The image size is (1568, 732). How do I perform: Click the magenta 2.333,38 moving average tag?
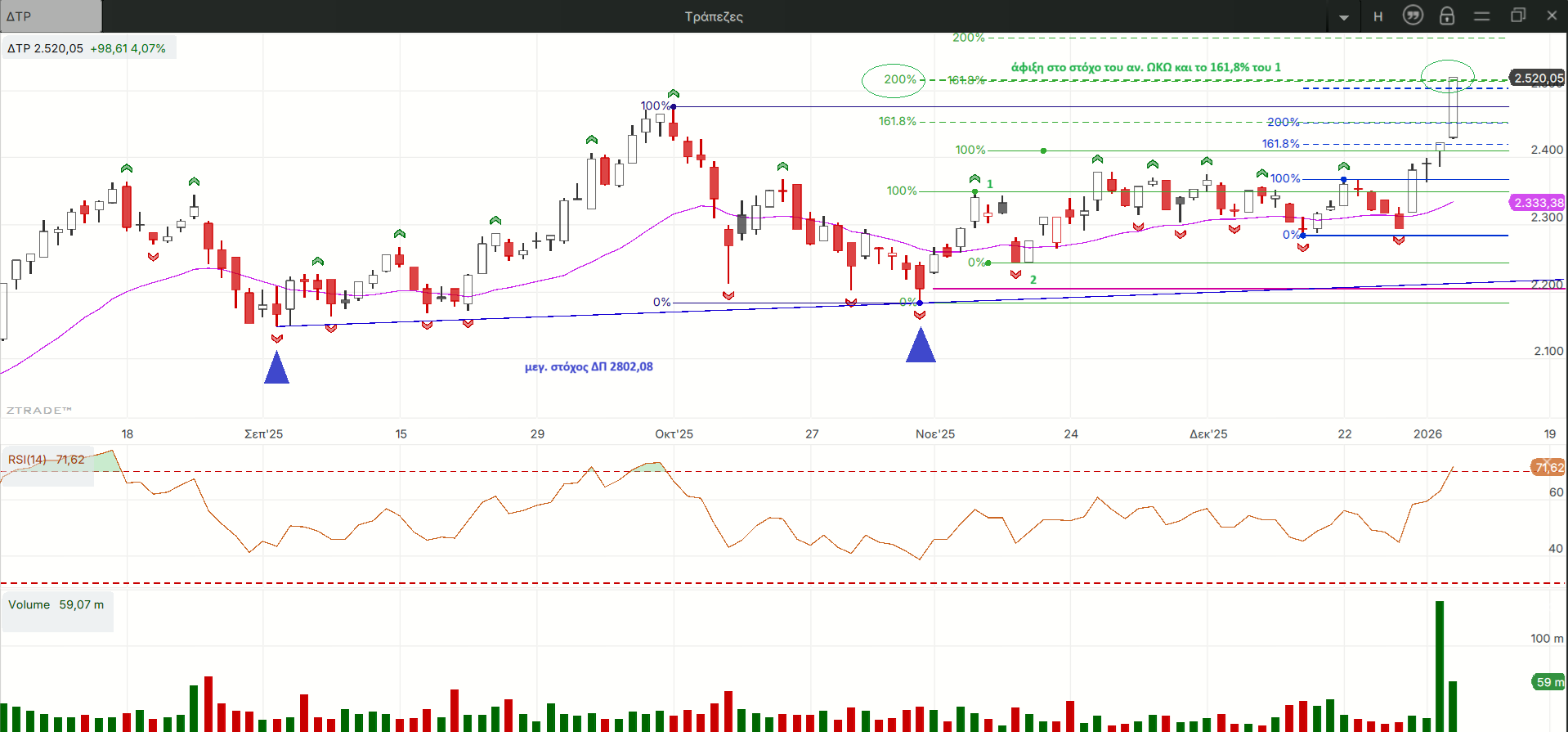click(x=1537, y=202)
